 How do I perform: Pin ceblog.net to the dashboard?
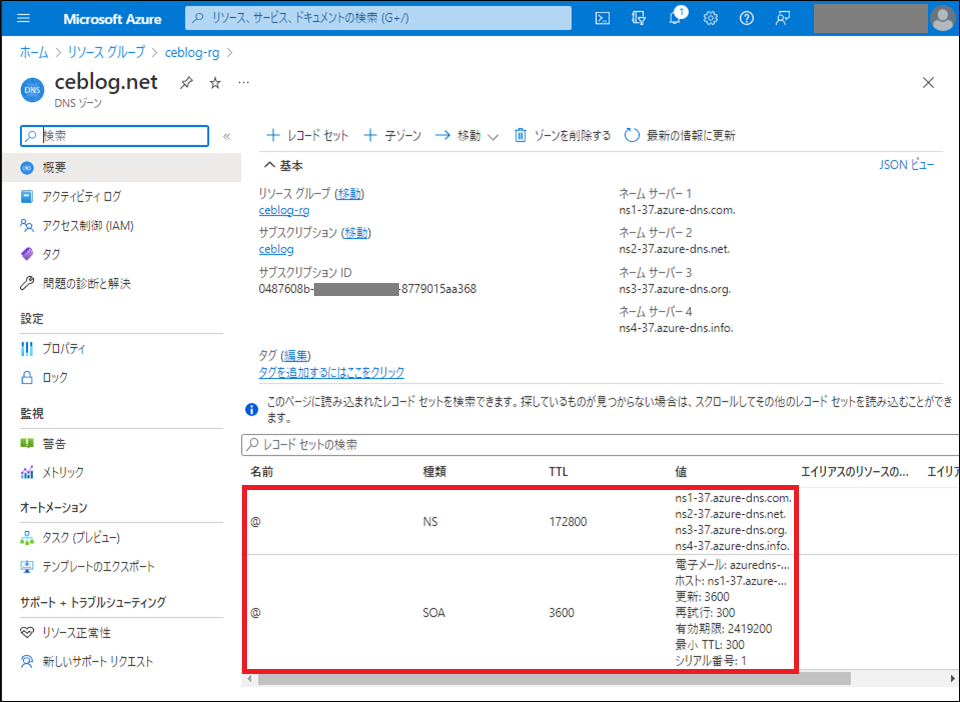186,83
